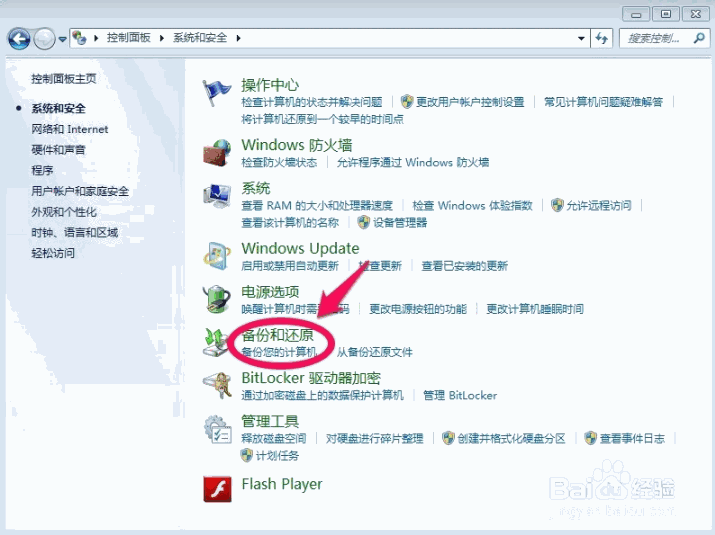Click 查看 RAM 的大小和处理器速度

click(x=317, y=206)
